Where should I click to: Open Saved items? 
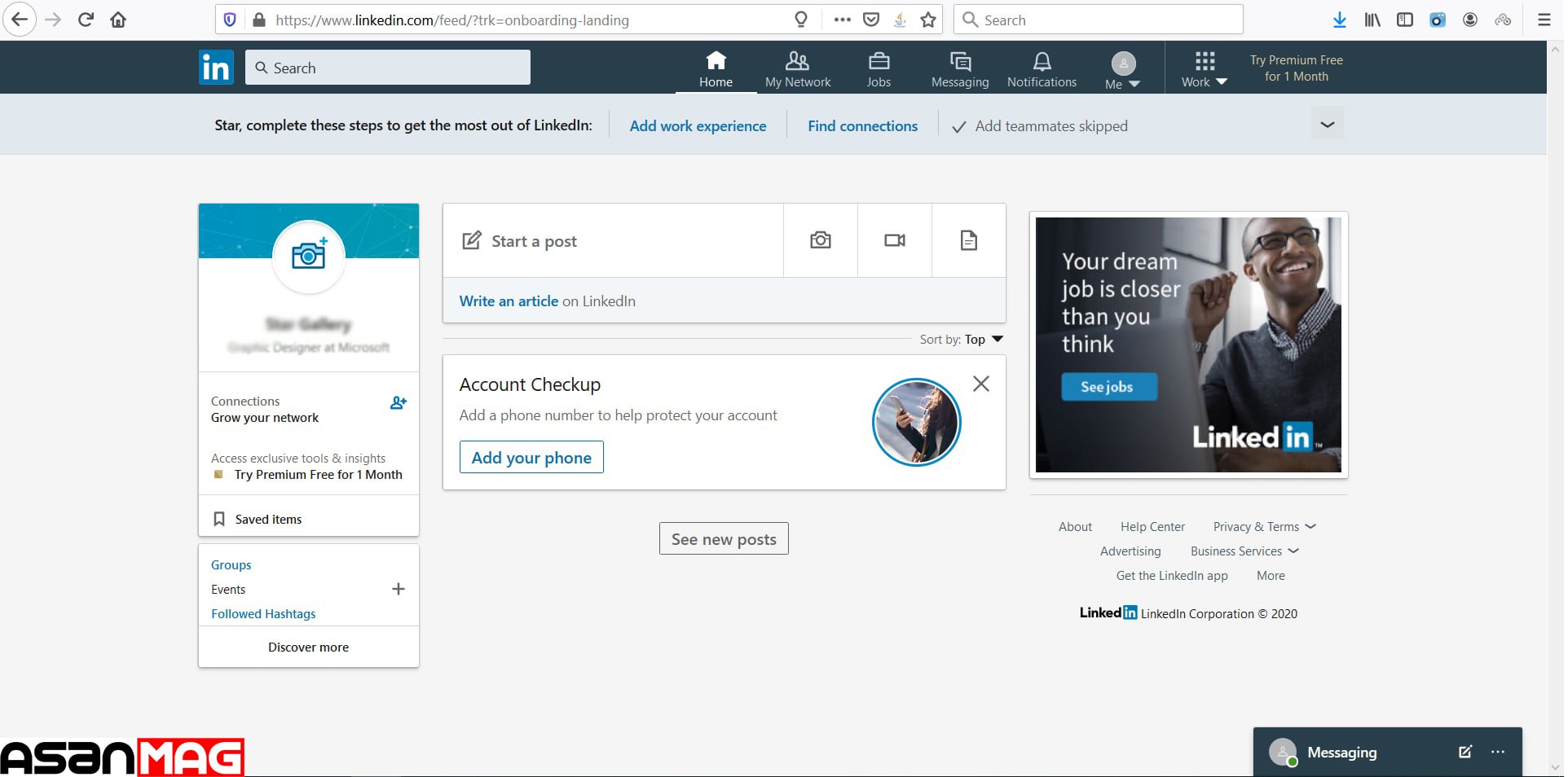pyautogui.click(x=268, y=519)
